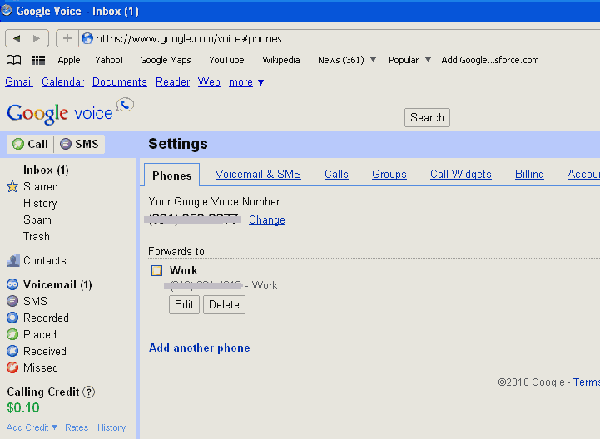
Task: Open the Wikipedia bookmark
Action: (x=281, y=60)
